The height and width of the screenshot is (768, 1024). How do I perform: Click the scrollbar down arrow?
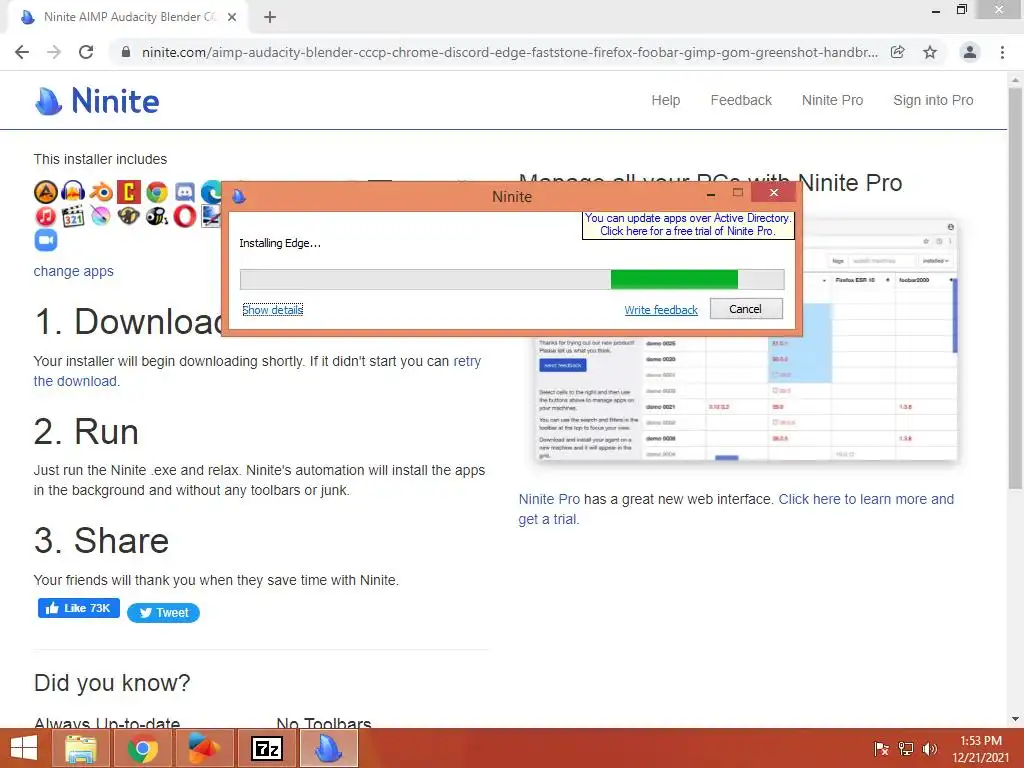coord(1015,719)
